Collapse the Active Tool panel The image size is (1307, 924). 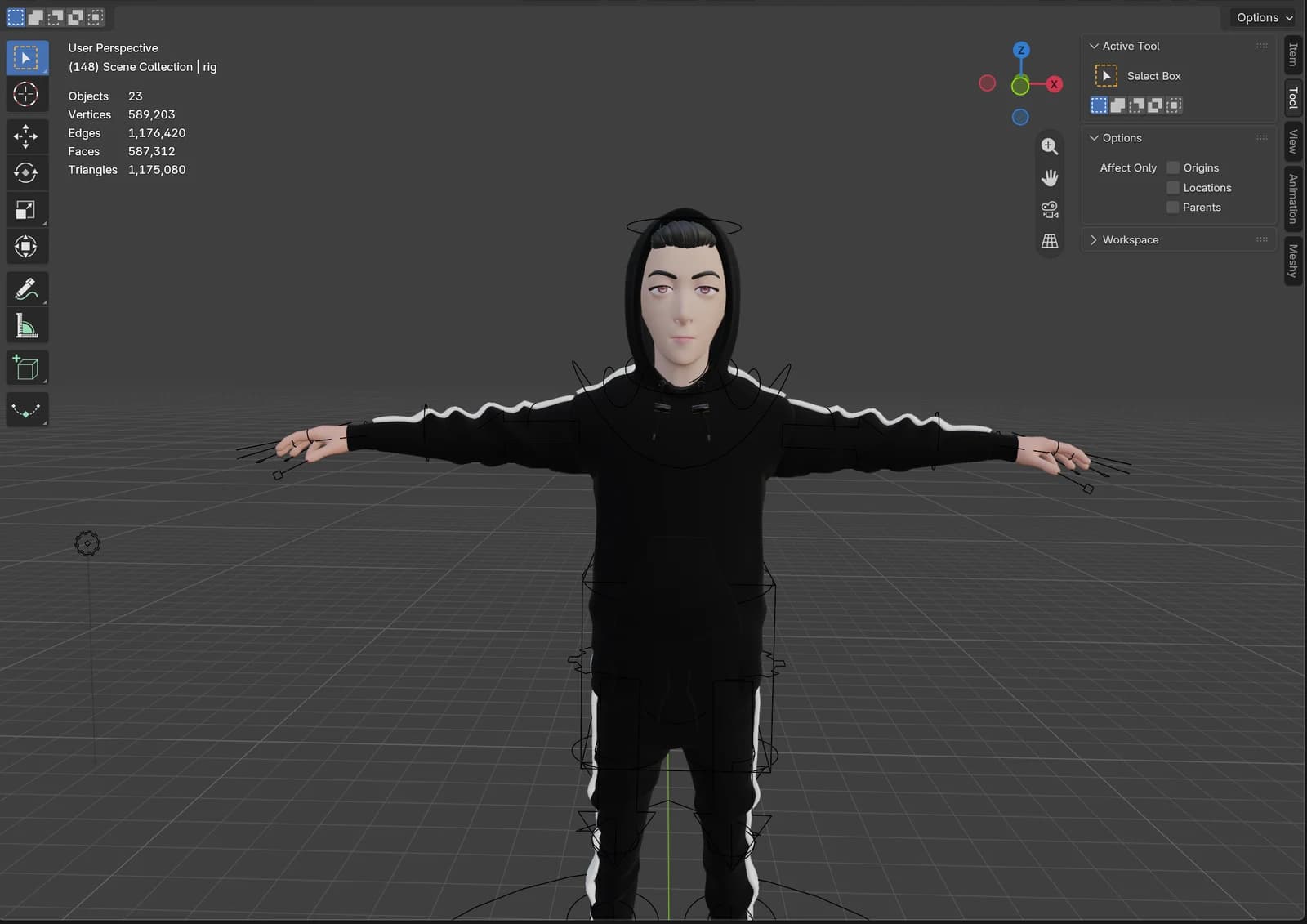(x=1094, y=46)
